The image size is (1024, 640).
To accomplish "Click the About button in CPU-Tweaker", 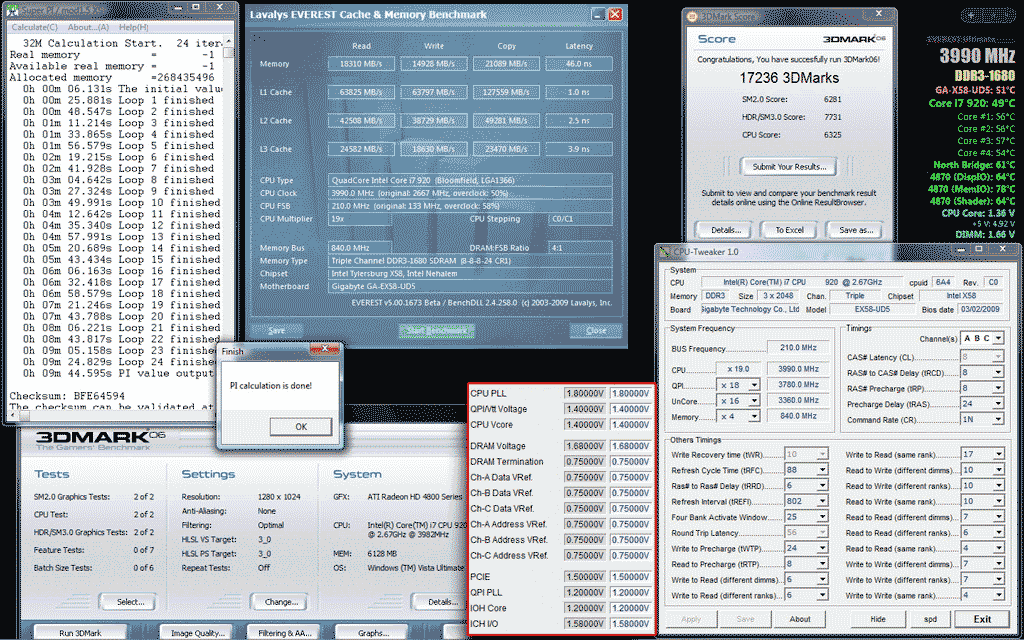I will 800,619.
